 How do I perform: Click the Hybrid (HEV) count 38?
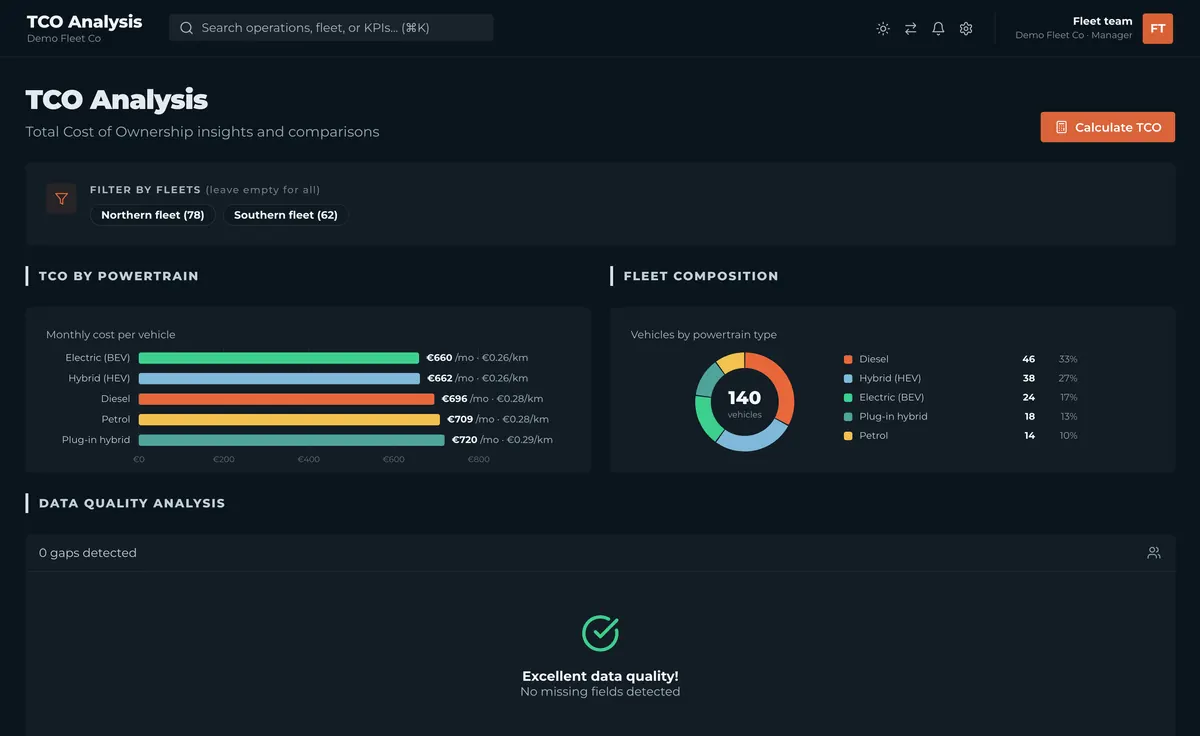click(x=1029, y=378)
